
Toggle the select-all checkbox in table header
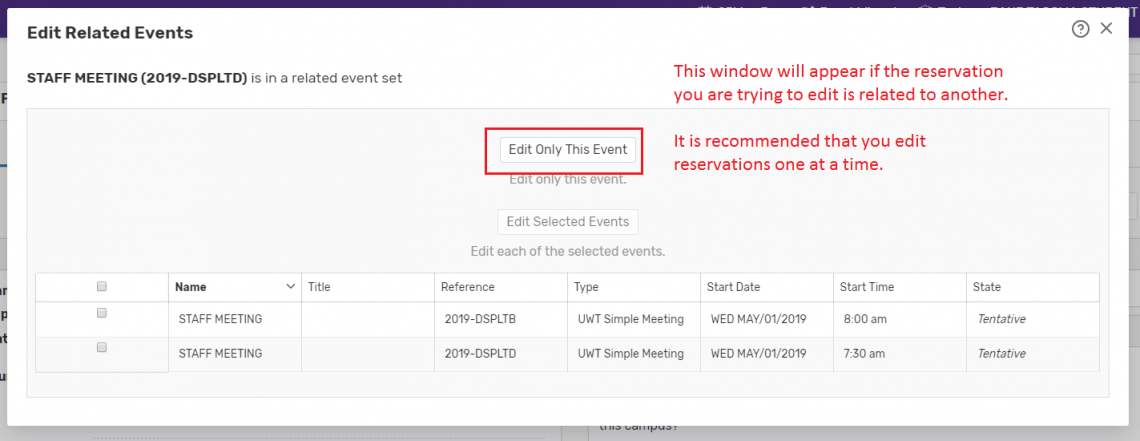[x=102, y=287]
